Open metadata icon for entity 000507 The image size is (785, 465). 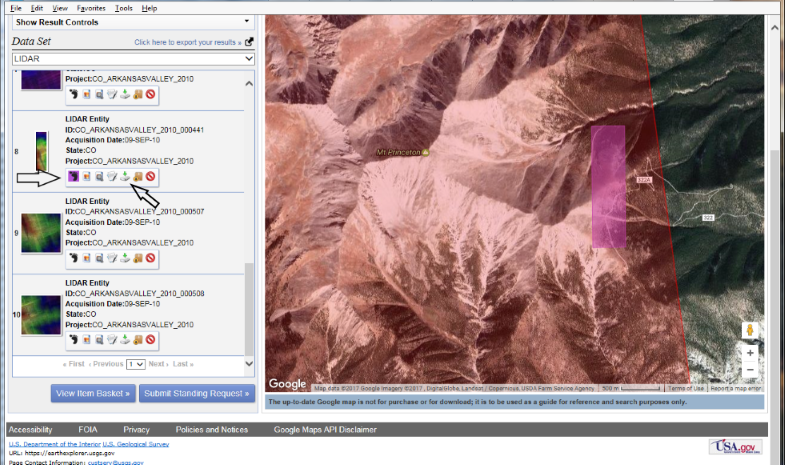coord(99,259)
